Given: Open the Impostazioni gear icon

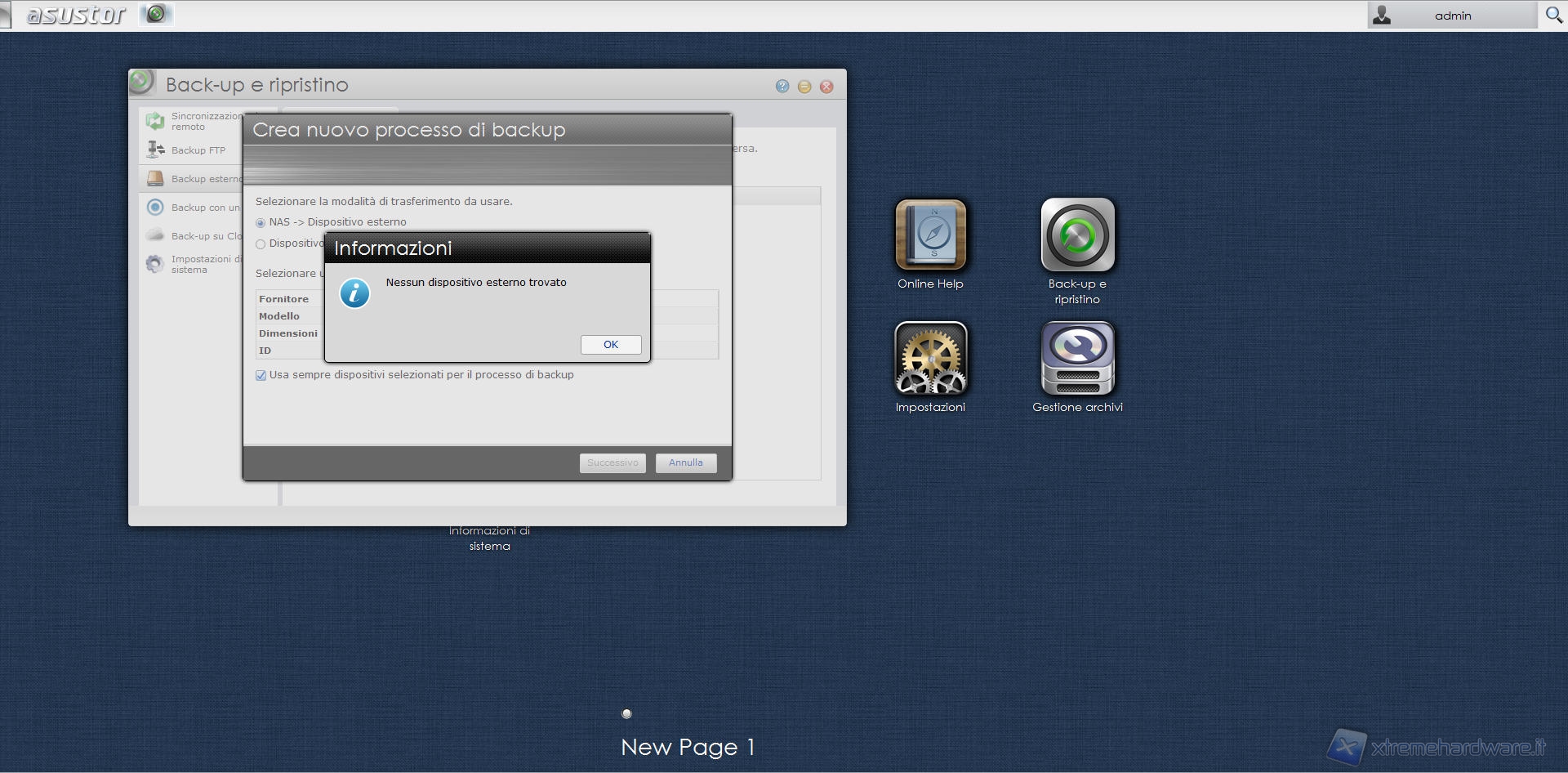Looking at the screenshot, I should coord(930,359).
